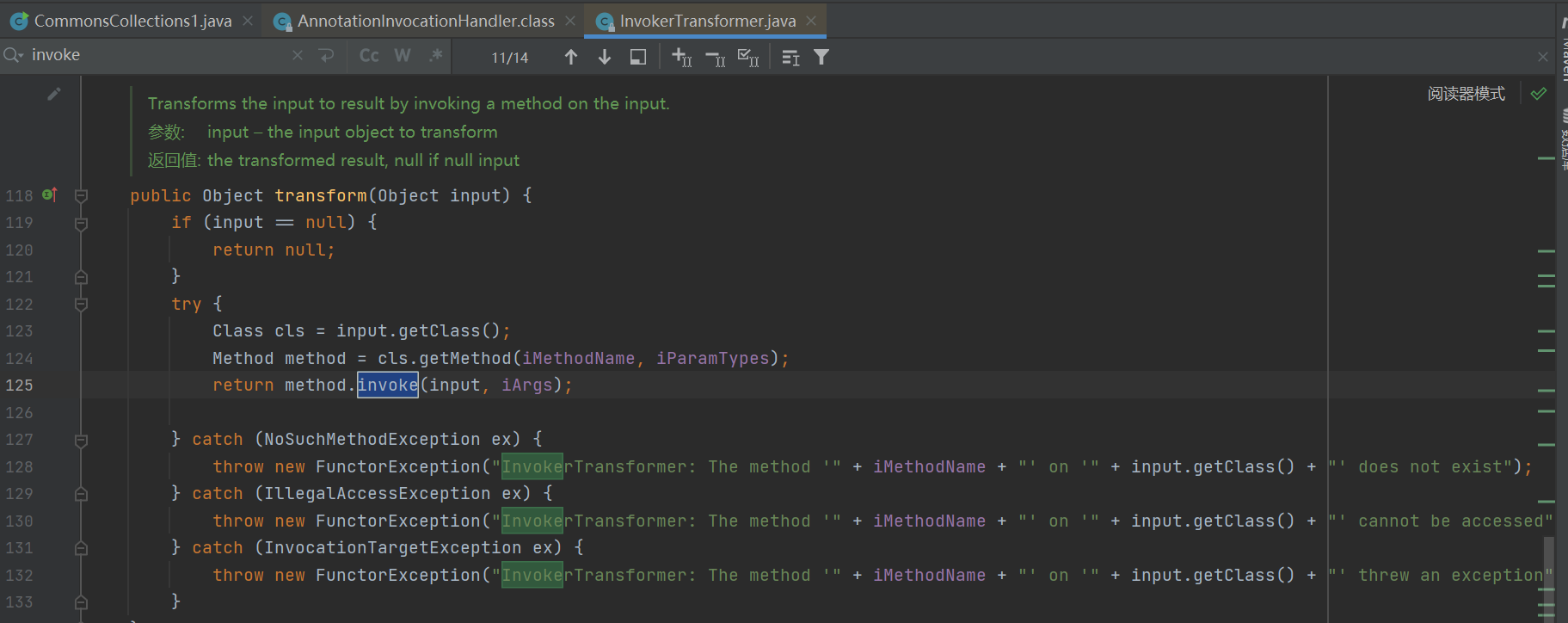Close the CommonsCollections1.java tab
The height and width of the screenshot is (623, 1568).
tap(248, 21)
